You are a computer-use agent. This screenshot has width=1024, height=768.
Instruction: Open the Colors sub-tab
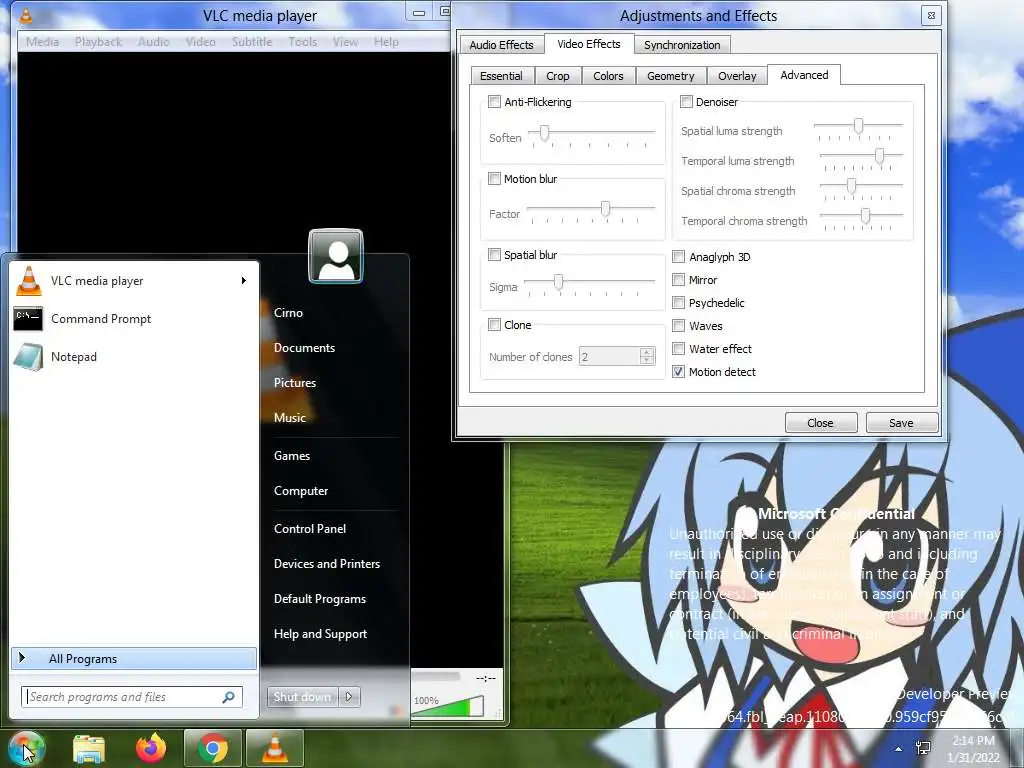(608, 76)
